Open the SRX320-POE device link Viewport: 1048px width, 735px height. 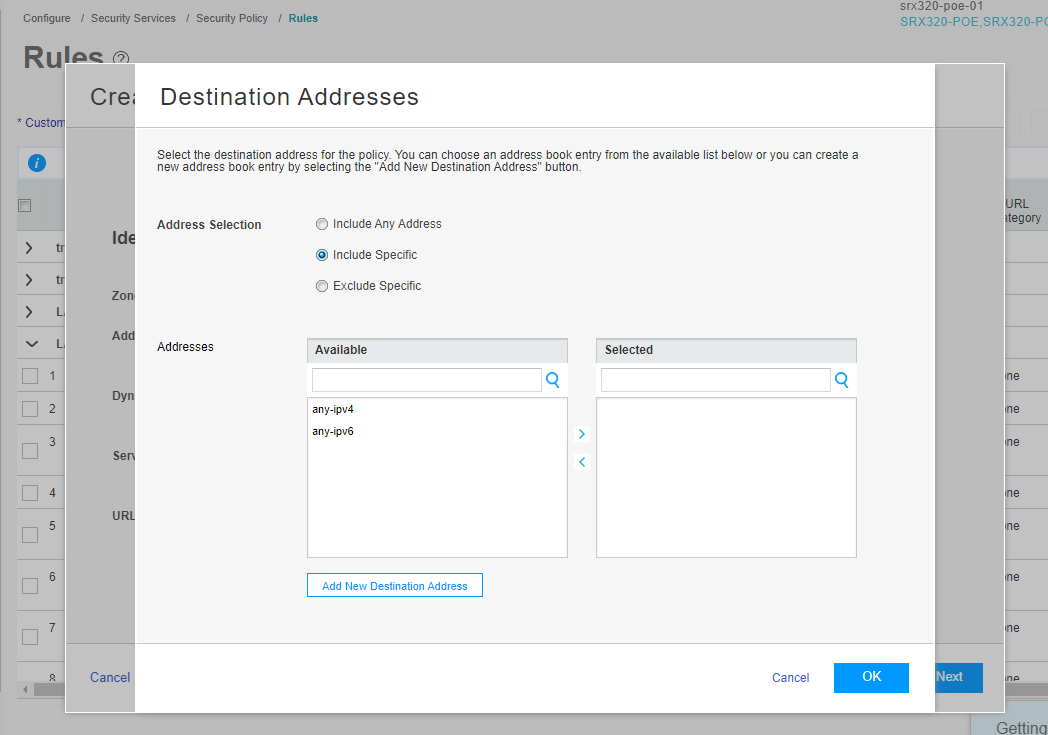point(940,21)
